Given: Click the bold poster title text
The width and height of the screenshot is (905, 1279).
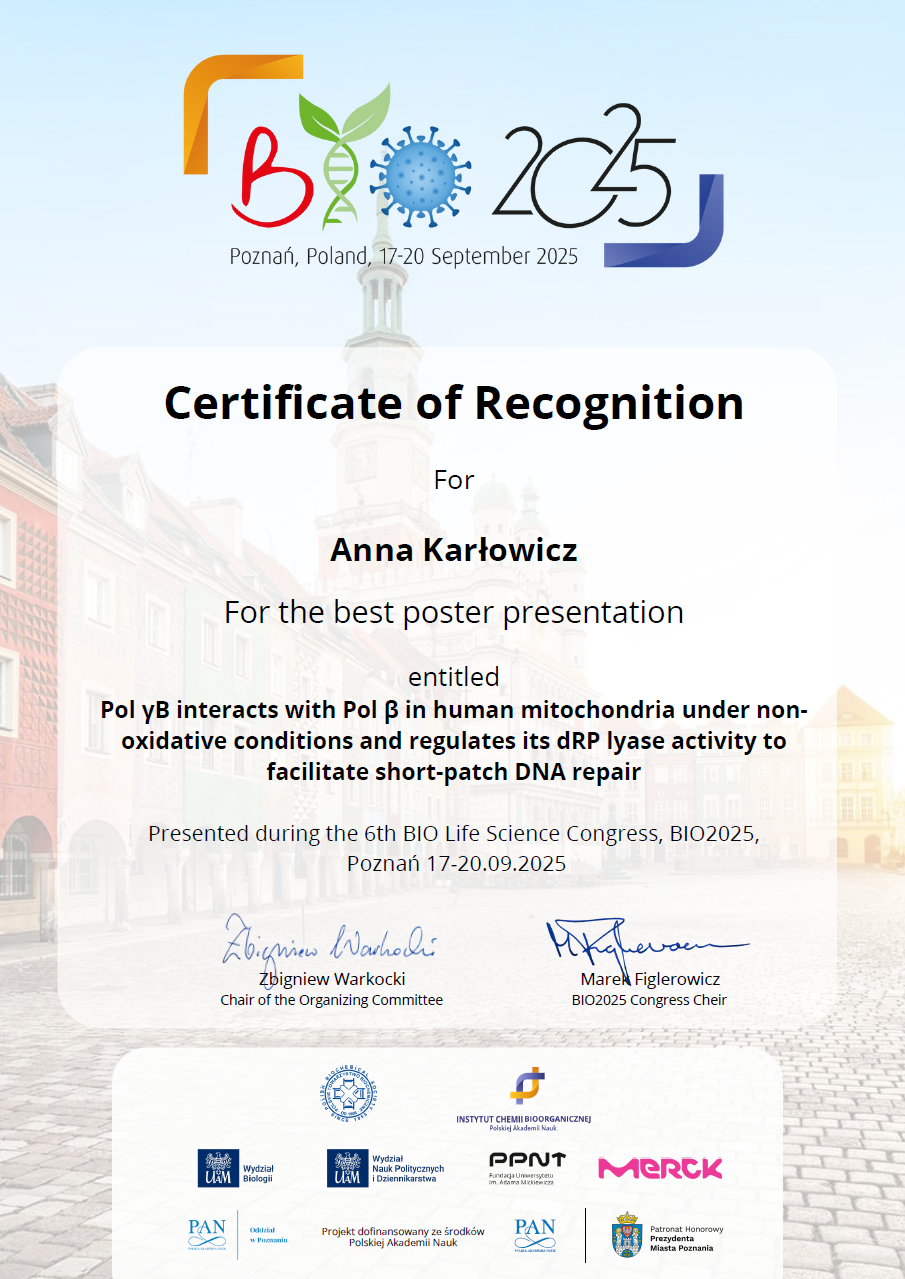Looking at the screenshot, I should pos(453,741).
